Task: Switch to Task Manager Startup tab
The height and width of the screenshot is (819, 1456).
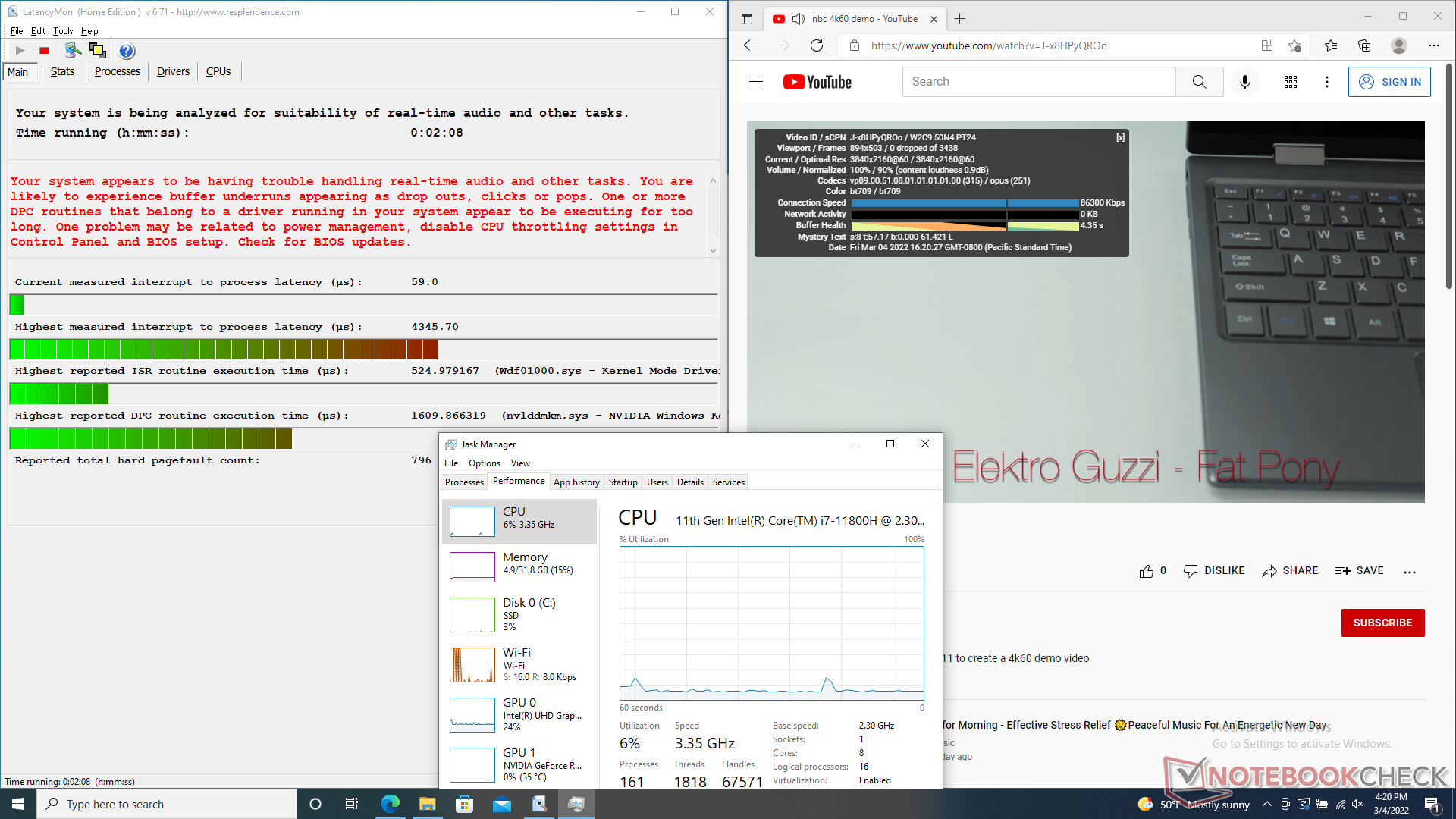Action: click(623, 482)
